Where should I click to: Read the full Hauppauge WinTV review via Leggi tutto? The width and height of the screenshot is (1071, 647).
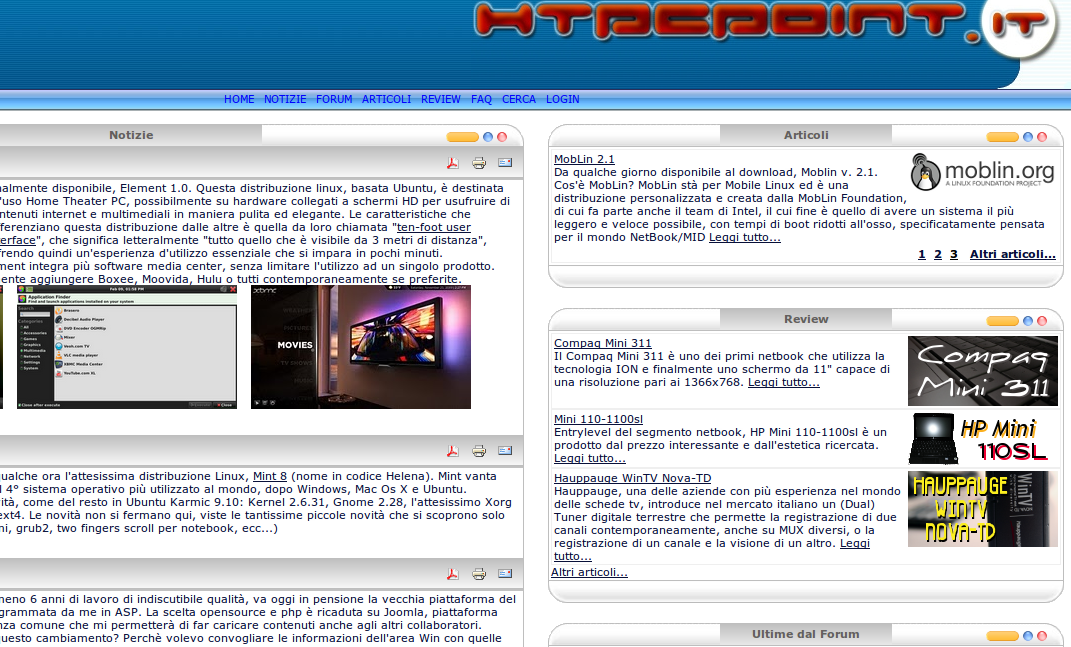point(854,543)
